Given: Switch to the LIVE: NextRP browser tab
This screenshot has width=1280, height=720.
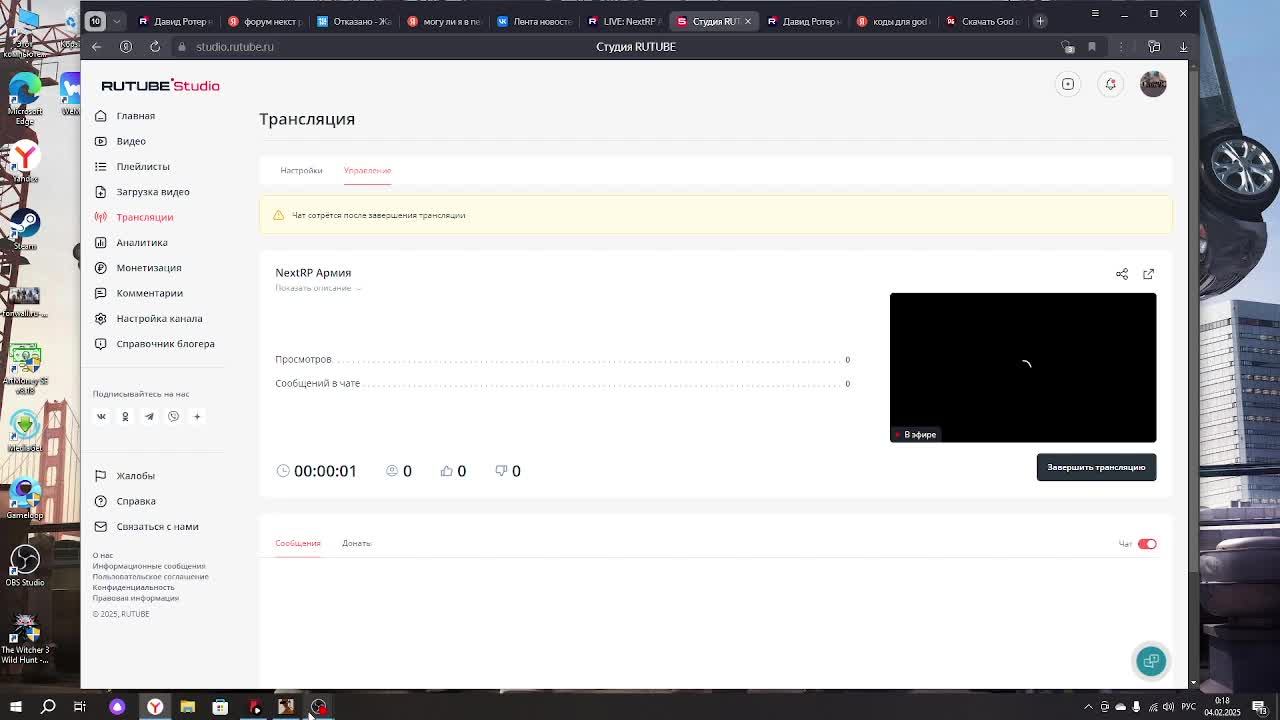Looking at the screenshot, I should coord(626,21).
